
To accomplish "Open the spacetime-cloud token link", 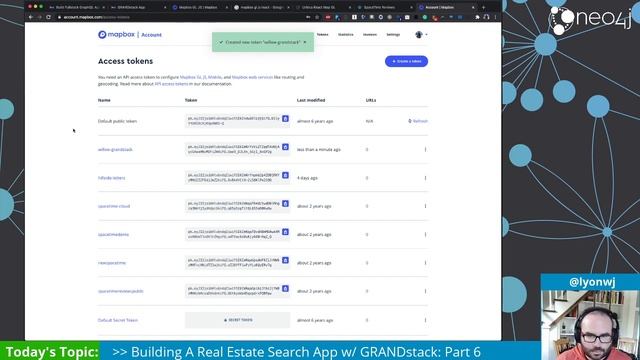I will point(114,206).
